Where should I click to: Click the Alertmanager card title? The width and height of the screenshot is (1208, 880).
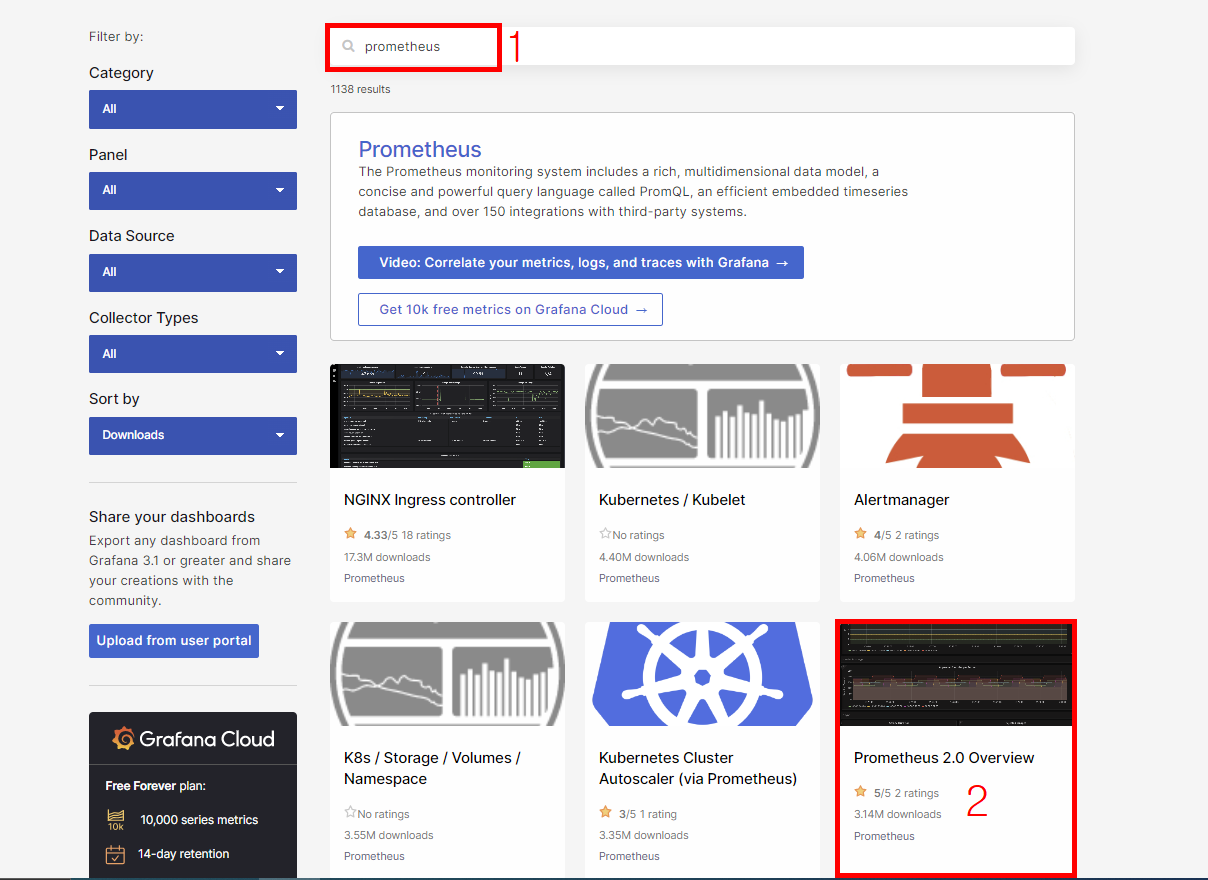click(902, 500)
